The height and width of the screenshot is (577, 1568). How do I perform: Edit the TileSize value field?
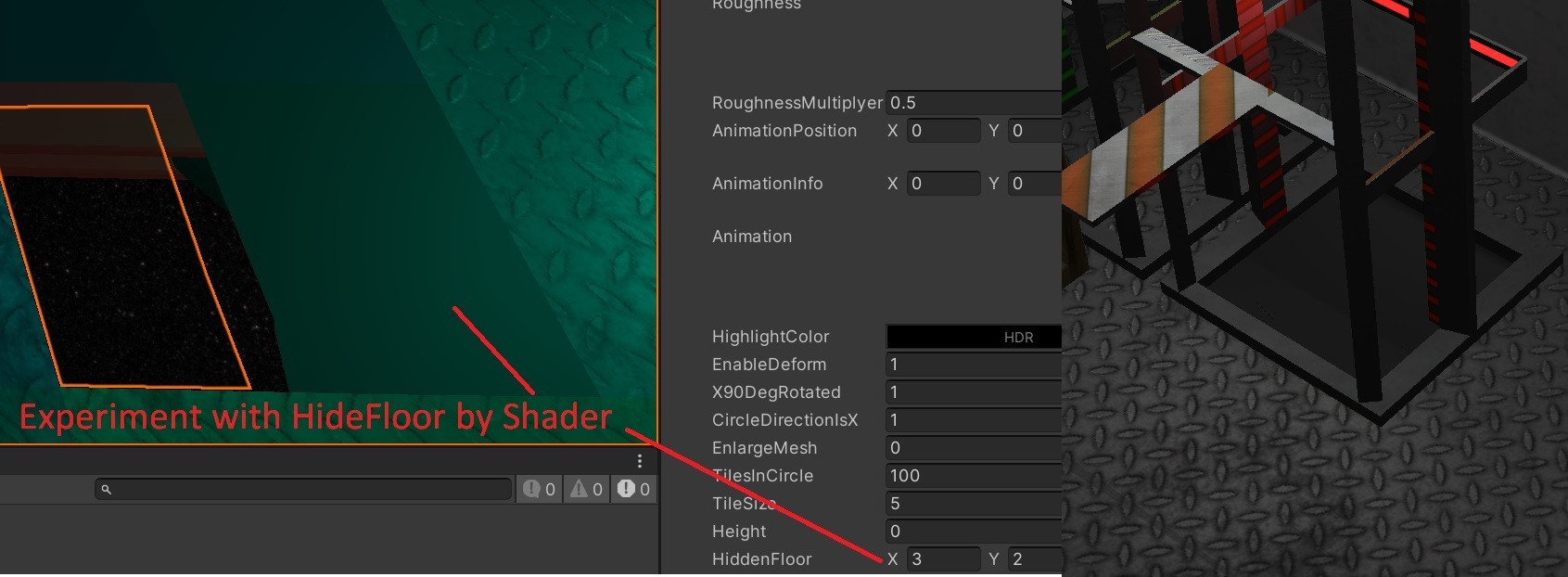pos(974,504)
